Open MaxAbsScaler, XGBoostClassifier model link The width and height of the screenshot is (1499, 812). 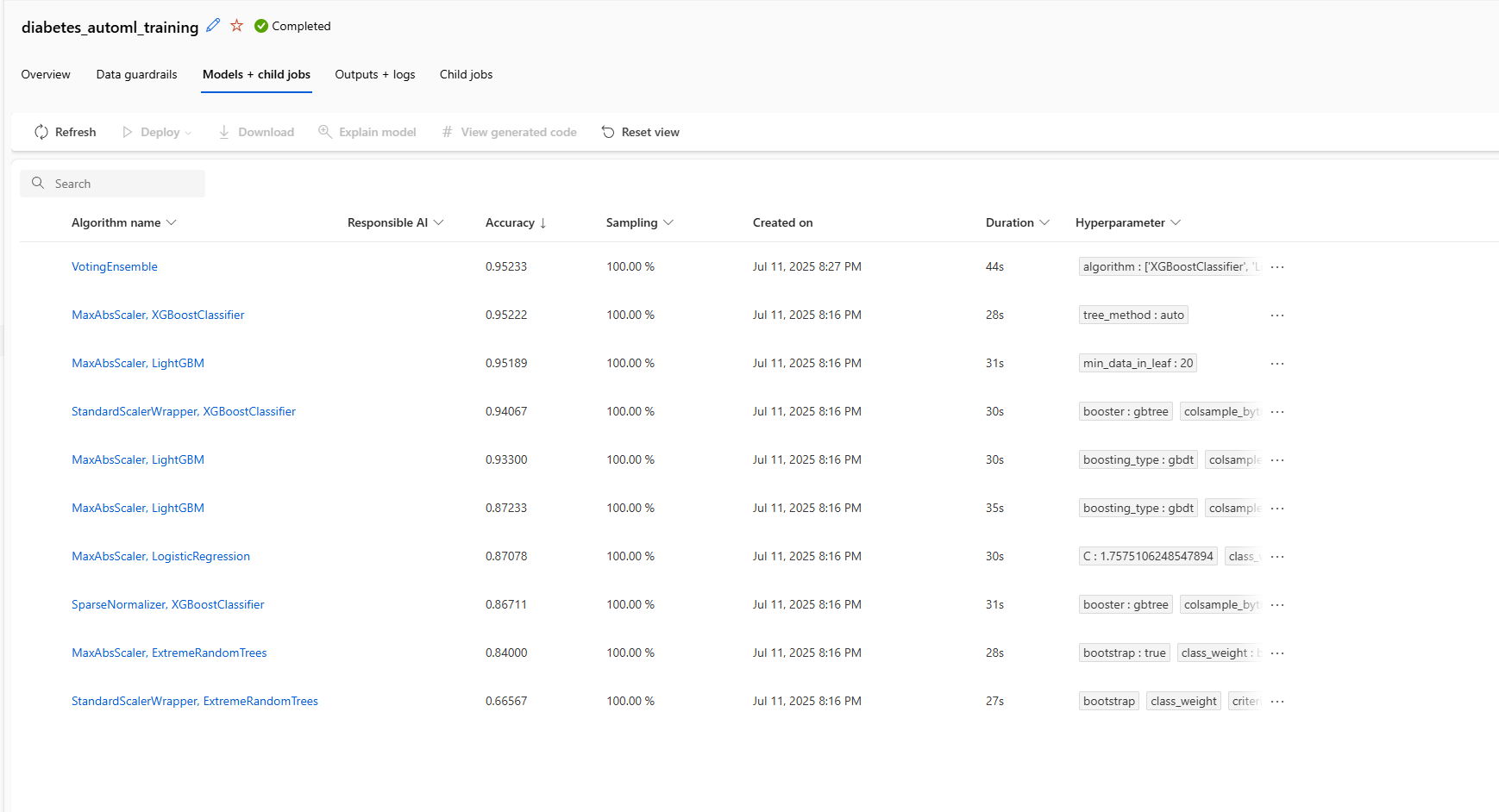(158, 315)
